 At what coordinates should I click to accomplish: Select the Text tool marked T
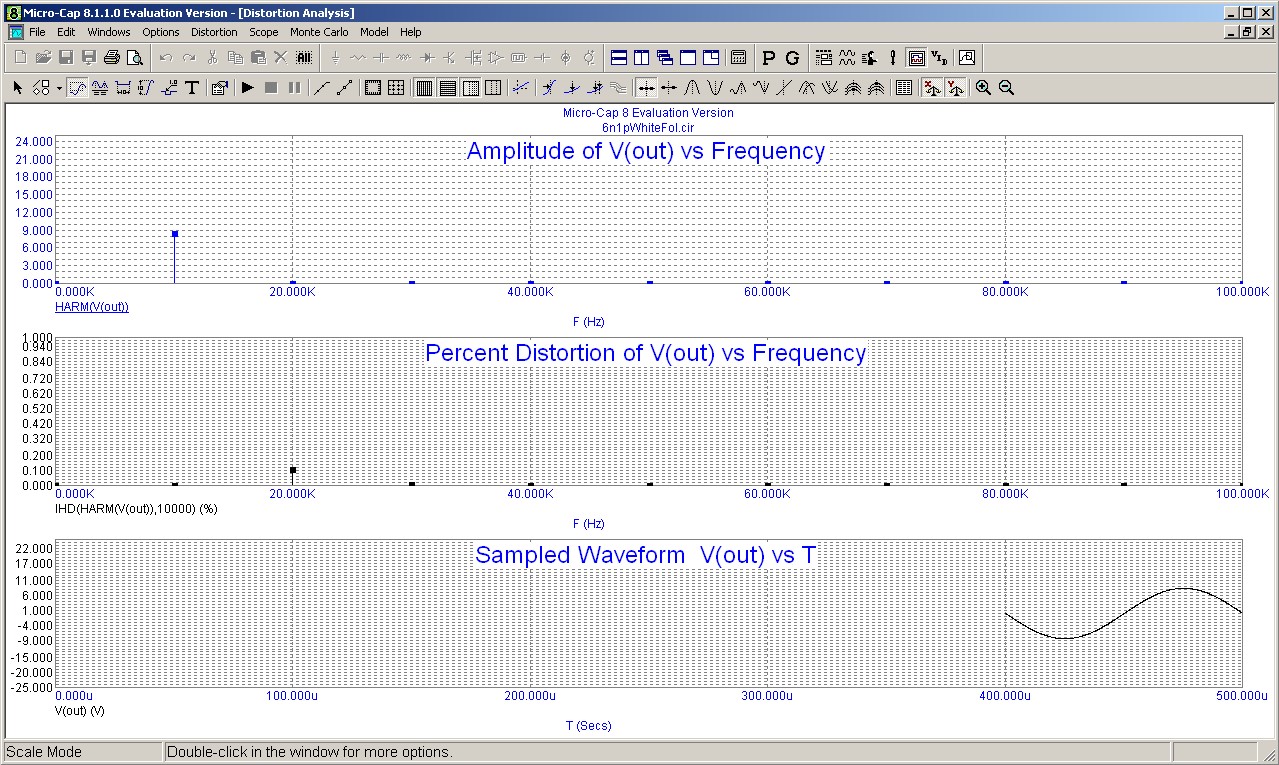pyautogui.click(x=192, y=88)
